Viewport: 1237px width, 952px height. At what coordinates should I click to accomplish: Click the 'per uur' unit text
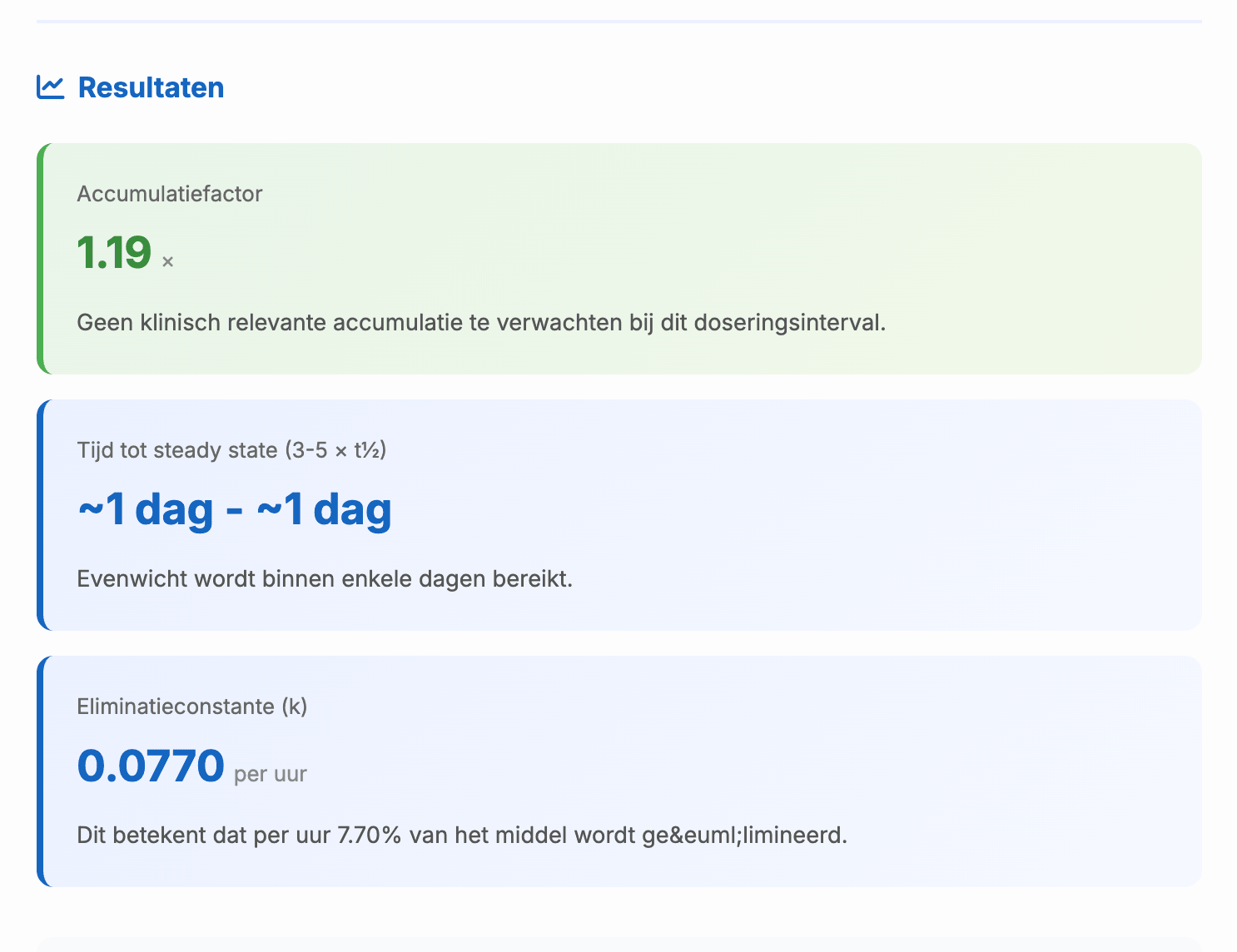pos(271,774)
